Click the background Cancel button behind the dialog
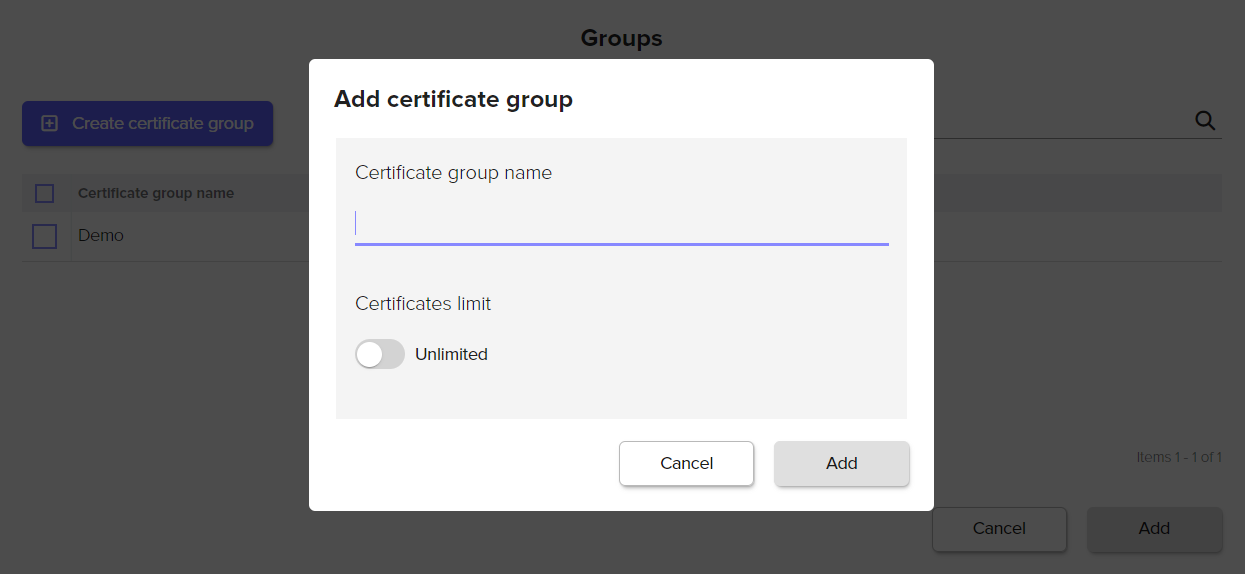The width and height of the screenshot is (1245, 574). (999, 529)
